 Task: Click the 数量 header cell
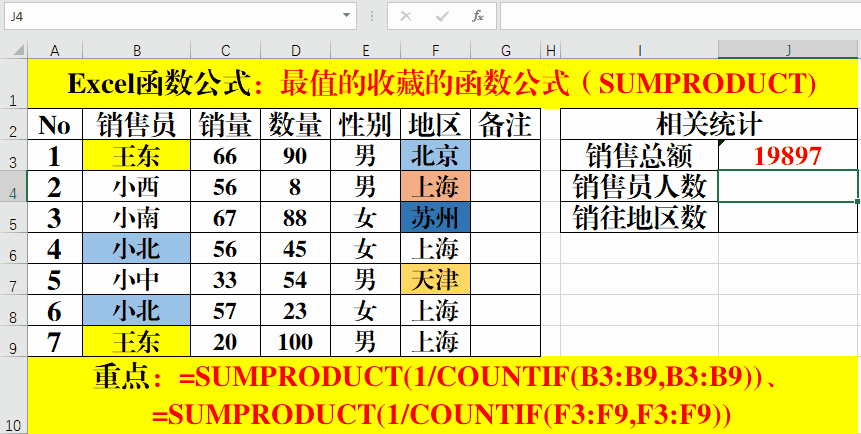[295, 124]
